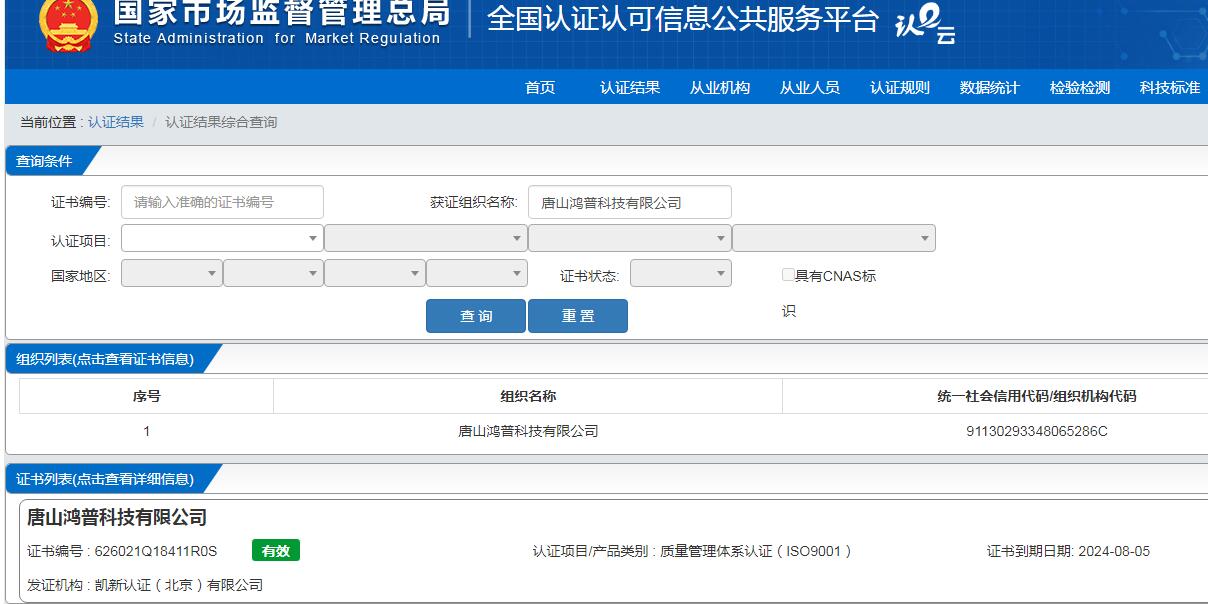Expand the third 认证项目 dropdown

[x=630, y=238]
